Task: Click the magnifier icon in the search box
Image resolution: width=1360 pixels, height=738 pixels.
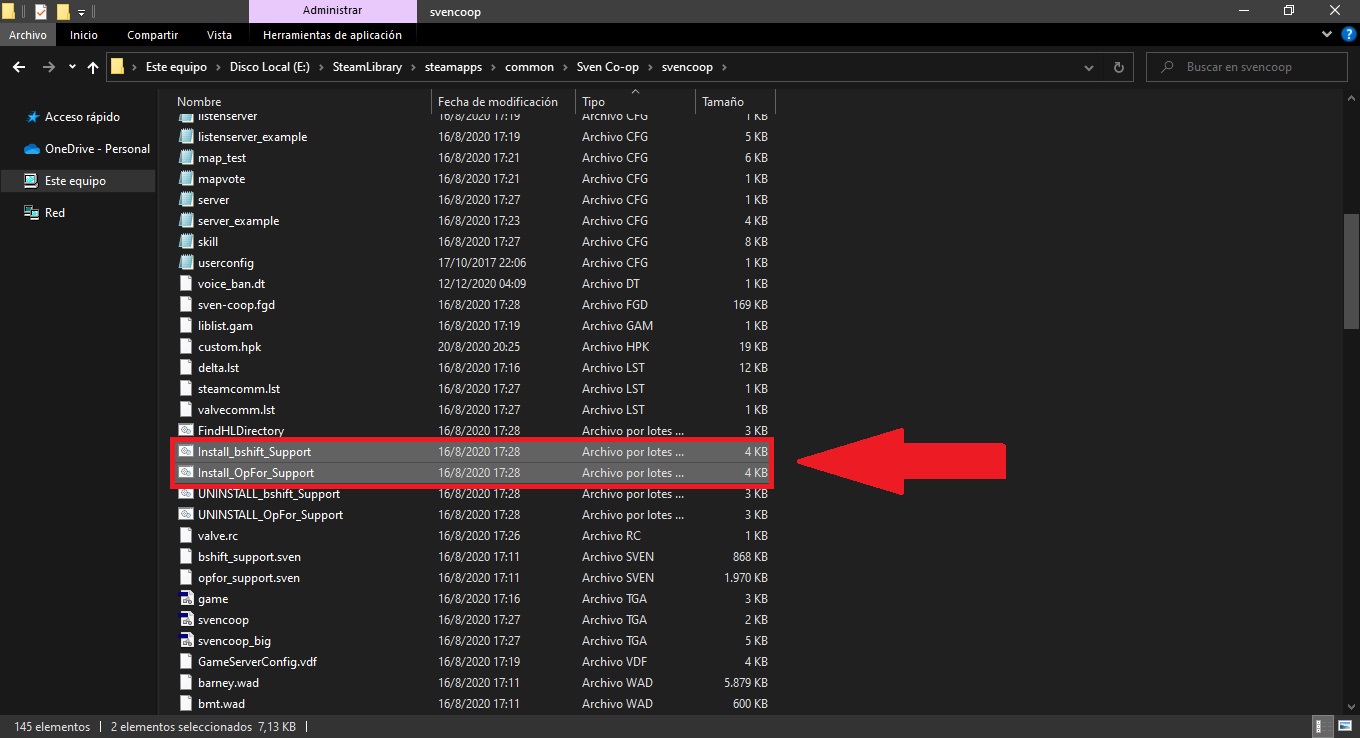Action: point(1168,67)
